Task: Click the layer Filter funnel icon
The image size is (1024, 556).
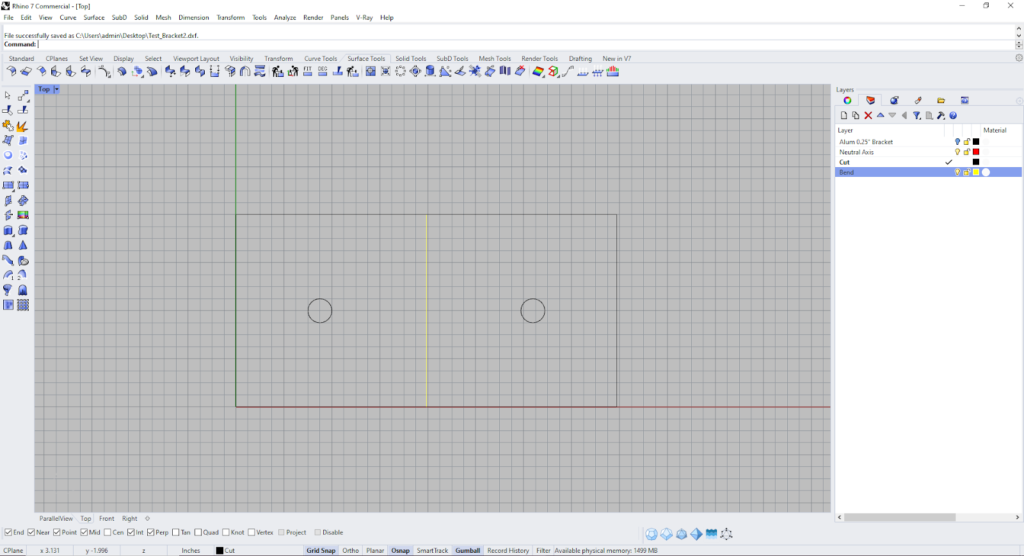Action: point(916,116)
